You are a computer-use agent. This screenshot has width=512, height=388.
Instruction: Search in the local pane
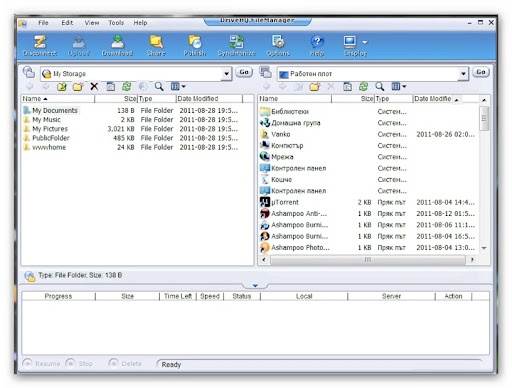380,87
